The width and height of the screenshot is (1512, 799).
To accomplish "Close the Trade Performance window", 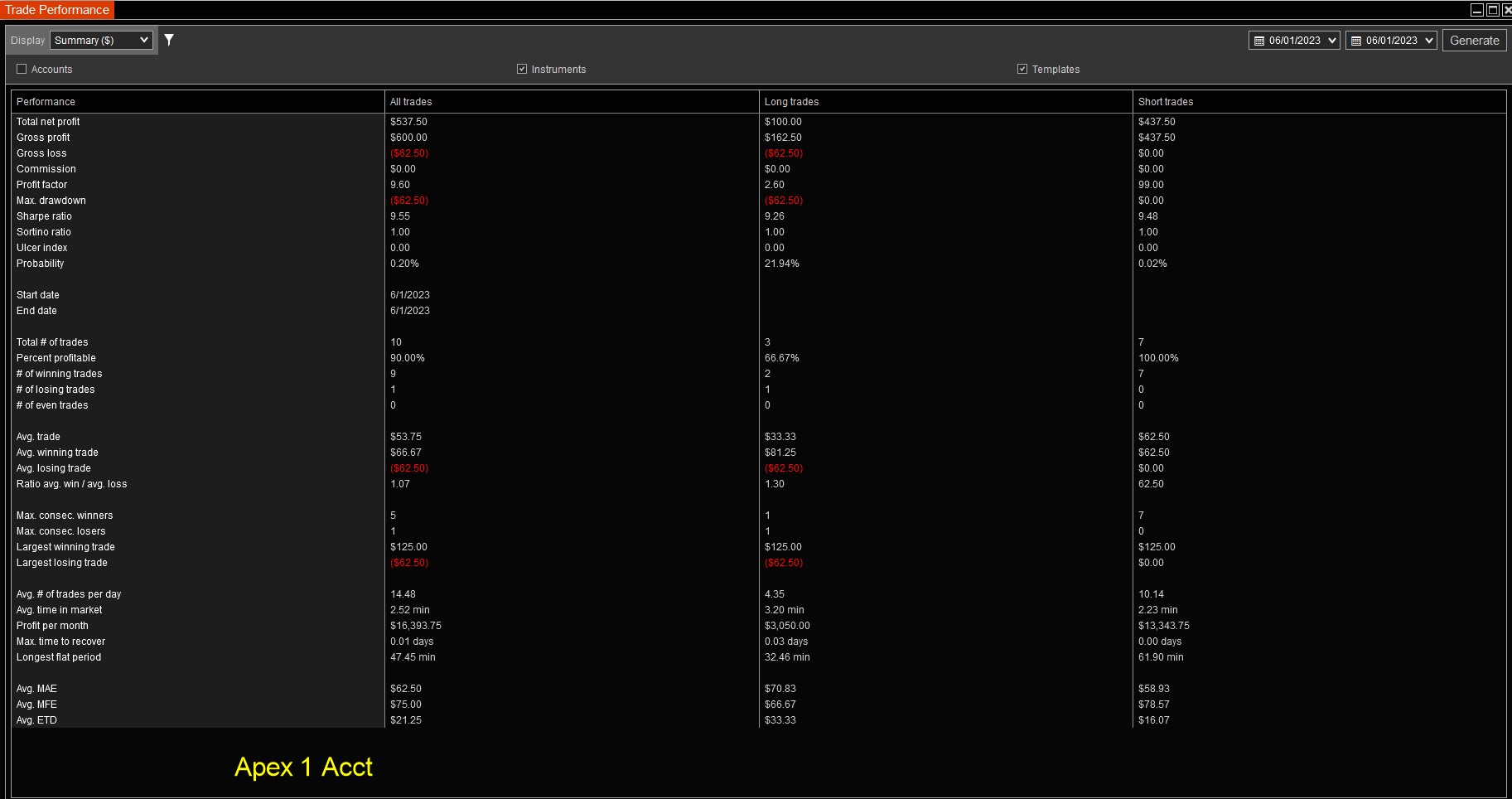I will pyautogui.click(x=1507, y=10).
